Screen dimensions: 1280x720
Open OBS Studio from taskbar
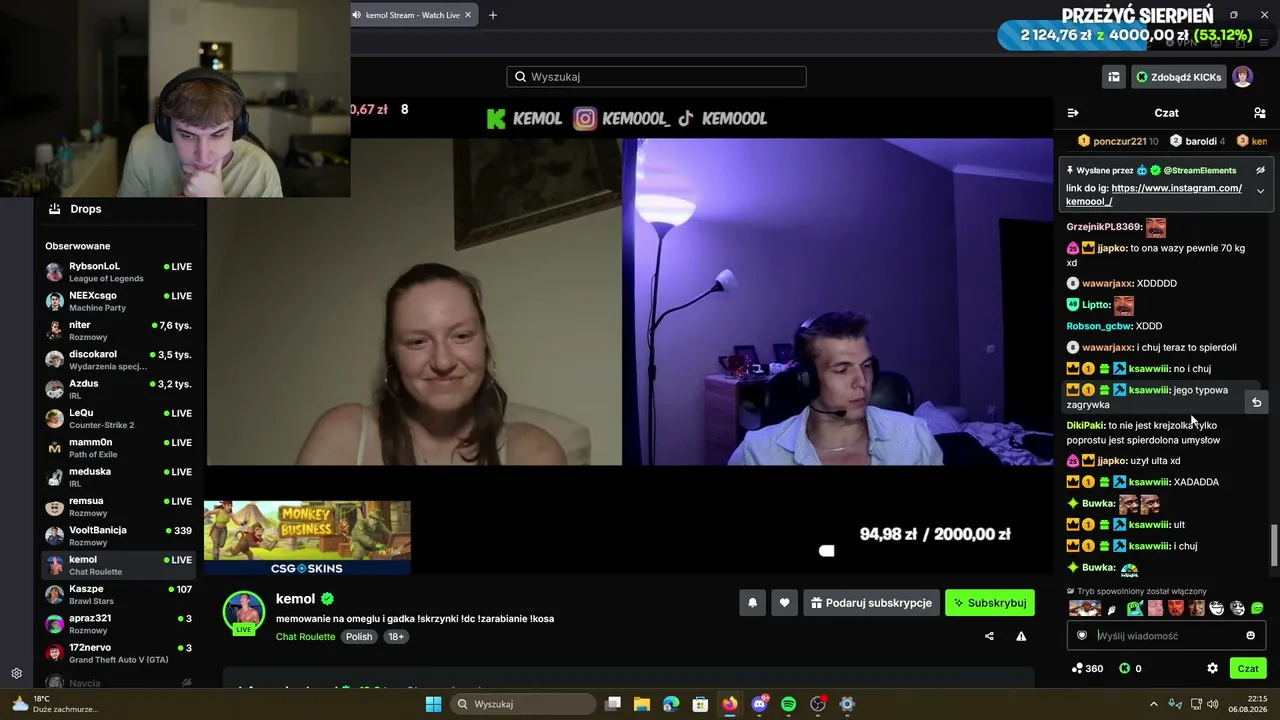pyautogui.click(x=818, y=704)
